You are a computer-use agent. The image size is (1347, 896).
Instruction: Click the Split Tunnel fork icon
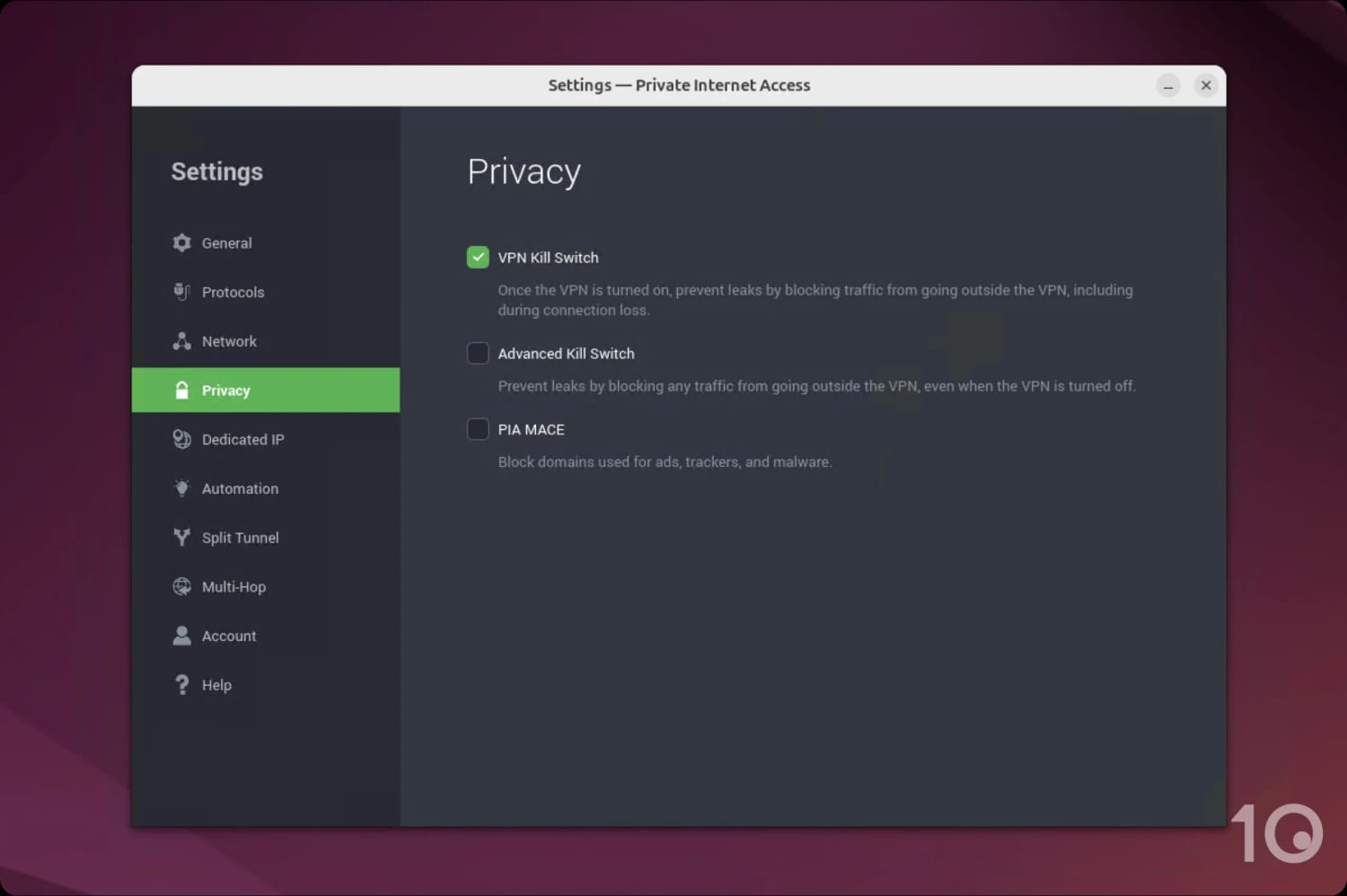point(182,537)
